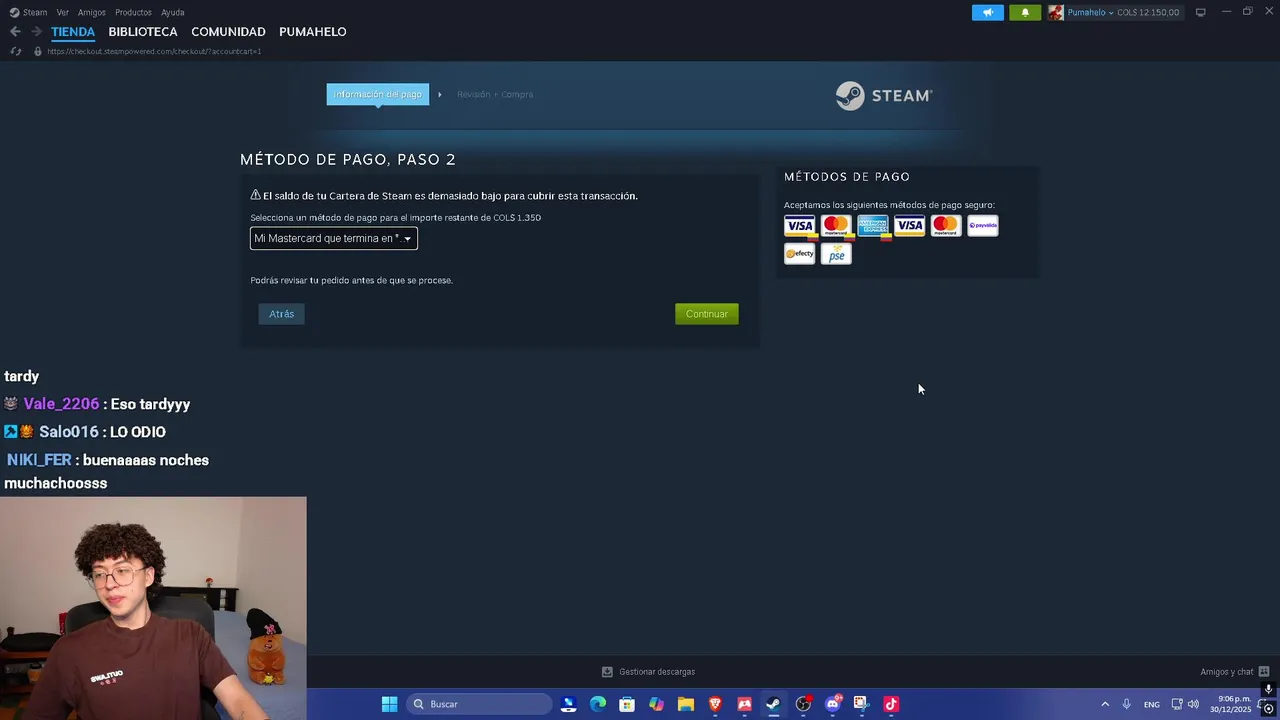Enter Big Picture mode monitor icon
The width and height of the screenshot is (1280, 720).
[1201, 12]
